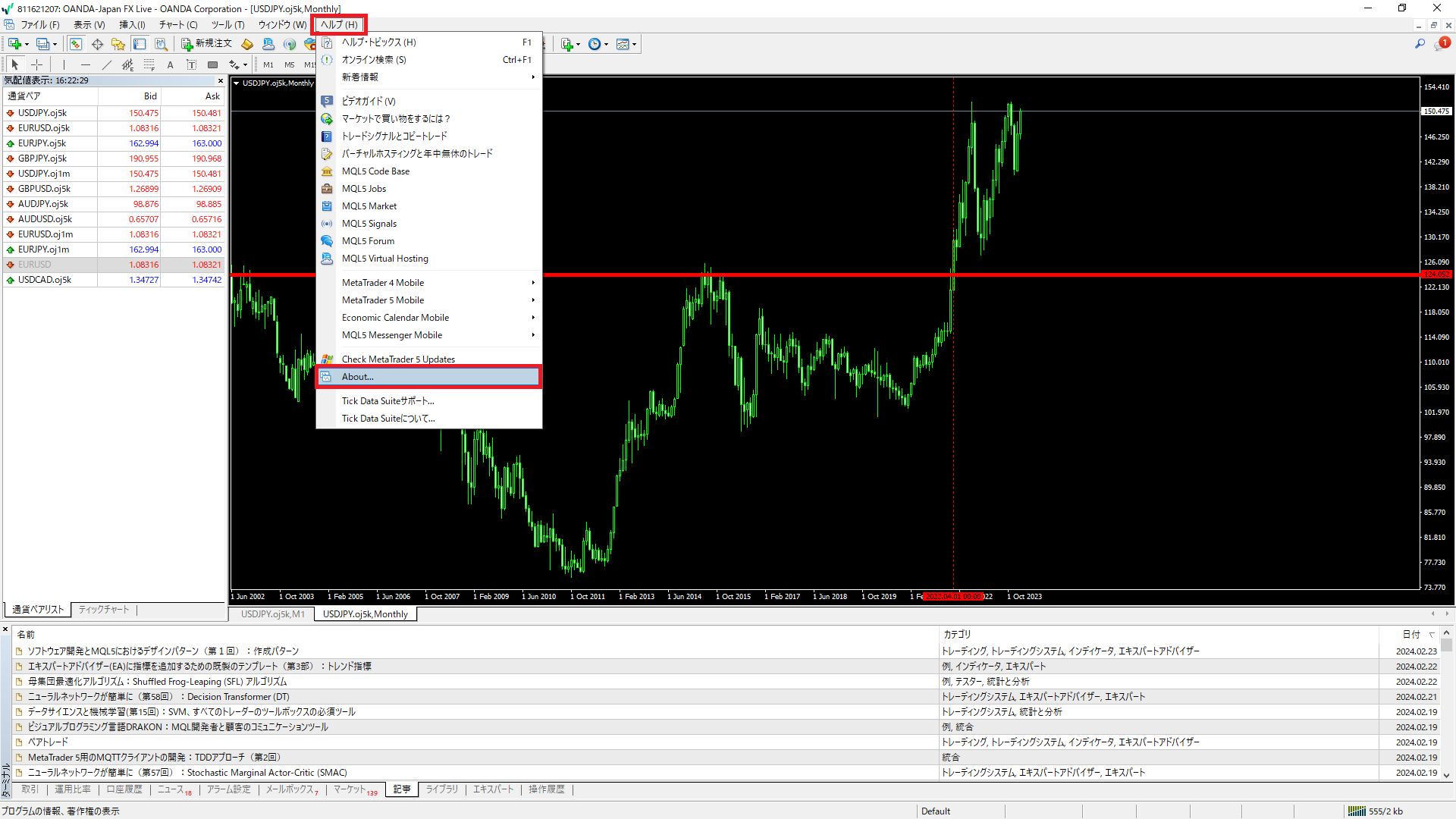1456x819 pixels.
Task: Open MQL5 Forum menu entry
Action: pyautogui.click(x=429, y=241)
